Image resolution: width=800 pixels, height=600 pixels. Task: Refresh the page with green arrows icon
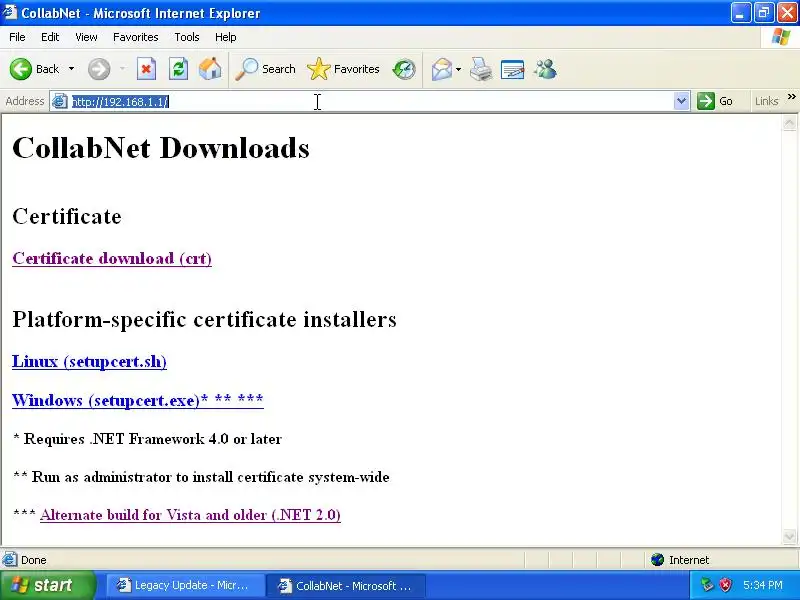(x=179, y=69)
